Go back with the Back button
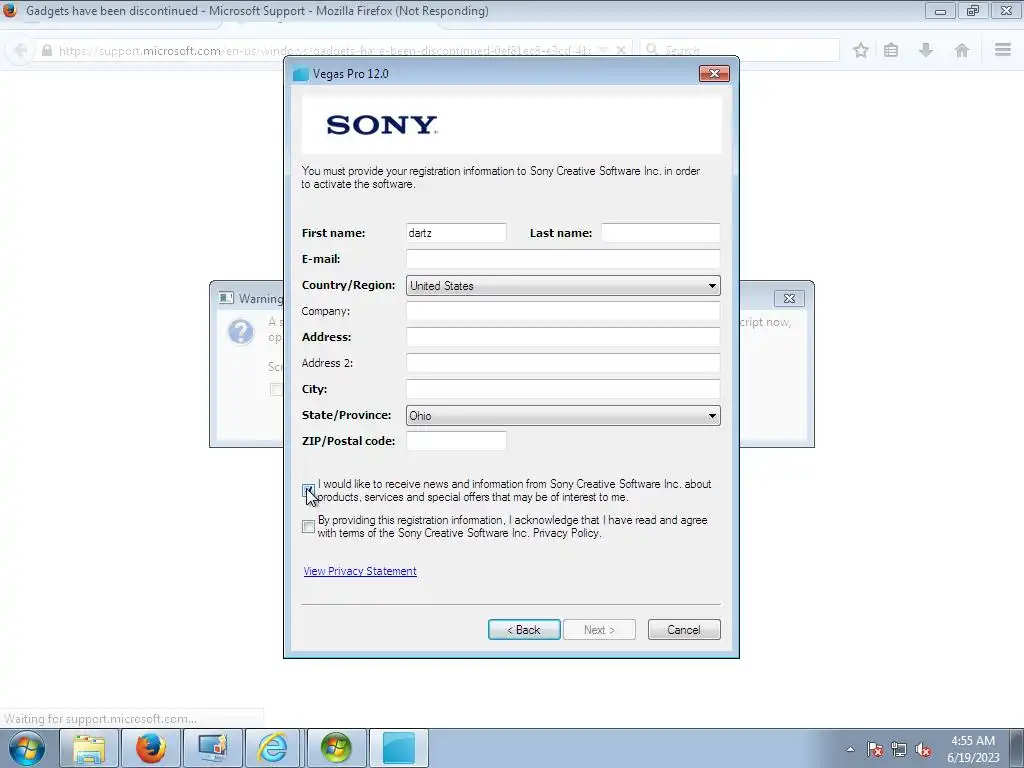Viewport: 1024px width, 768px height. pos(524,630)
